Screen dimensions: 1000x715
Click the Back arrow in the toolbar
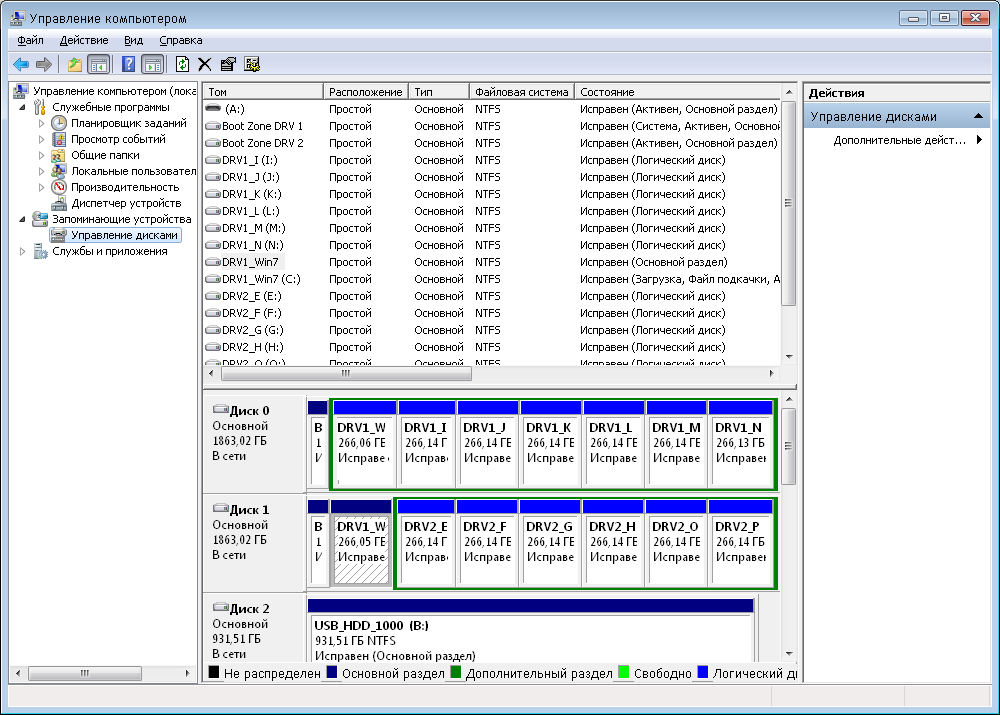point(20,64)
